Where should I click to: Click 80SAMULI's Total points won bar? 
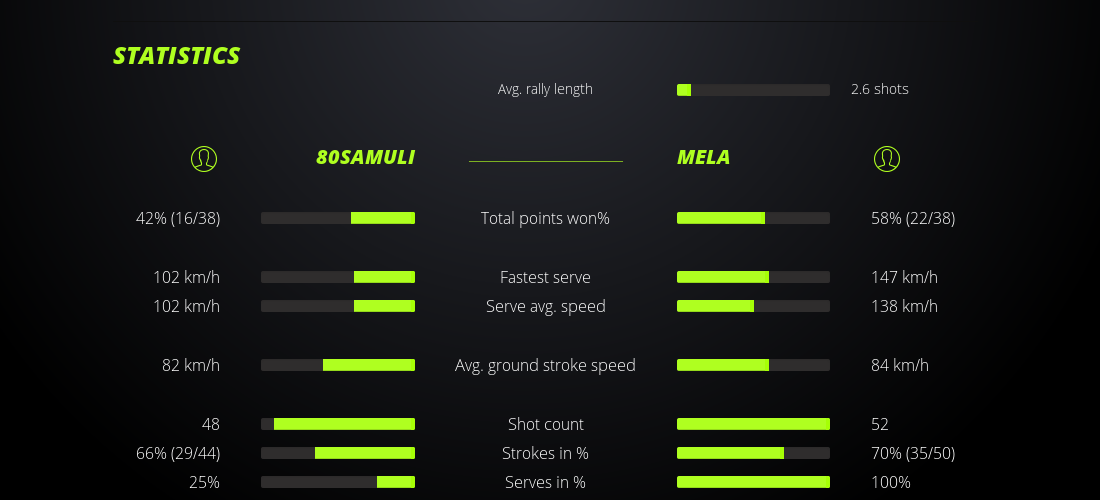point(338,218)
